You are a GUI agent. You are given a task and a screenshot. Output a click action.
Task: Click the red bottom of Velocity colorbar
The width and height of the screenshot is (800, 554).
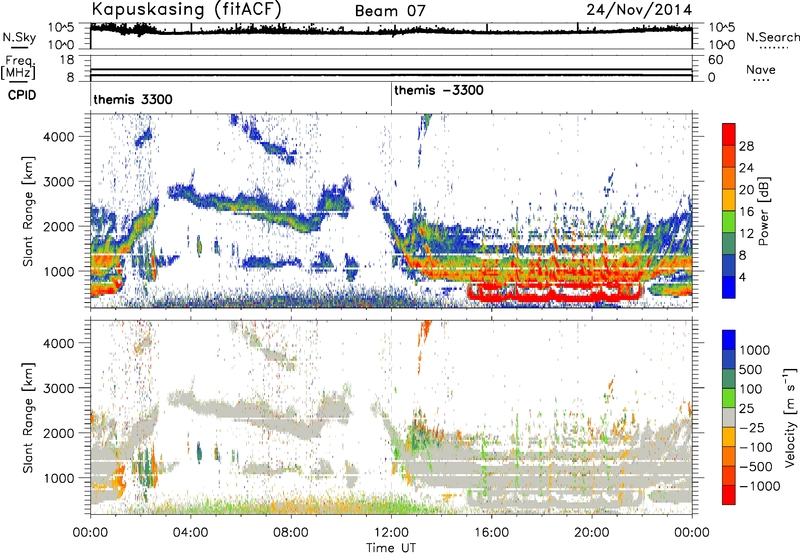(x=729, y=495)
